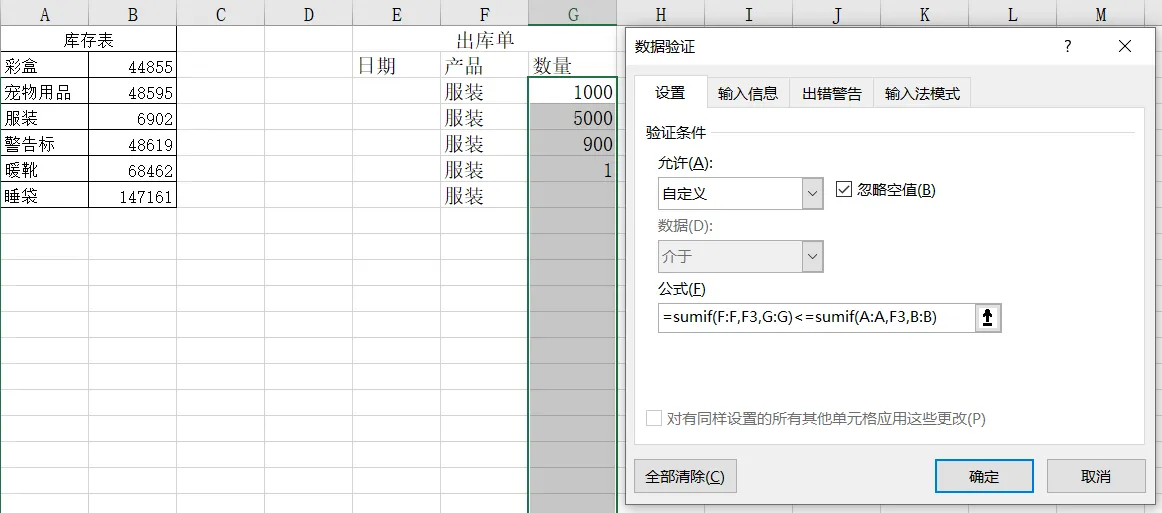Image resolution: width=1162 pixels, height=513 pixels.
Task: Click the help question mark in dialog
Action: coord(1067,47)
